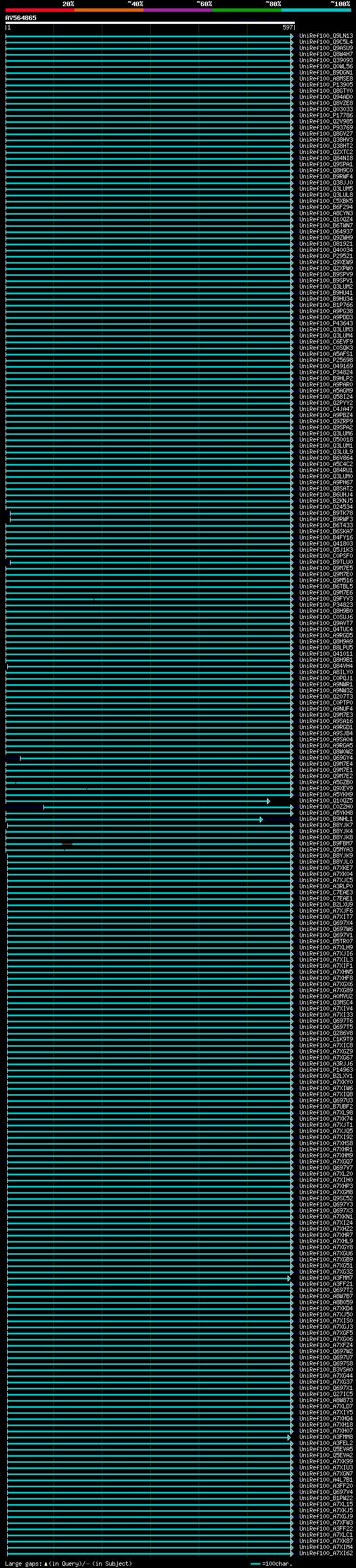Image resolution: width=356 pixels, height=1568 pixels.
Task: Select the UniRef100_C0Z2H0 label
Action: click(x=325, y=807)
